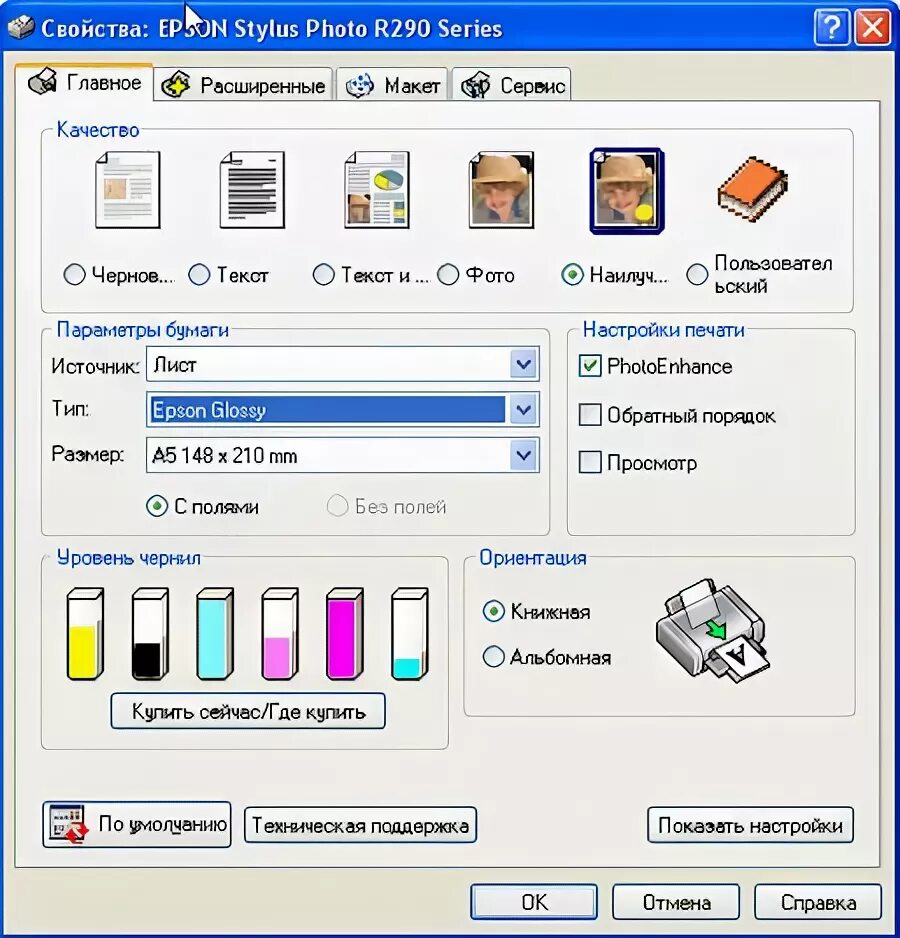
Task: Click the question mark help button
Action: (832, 27)
